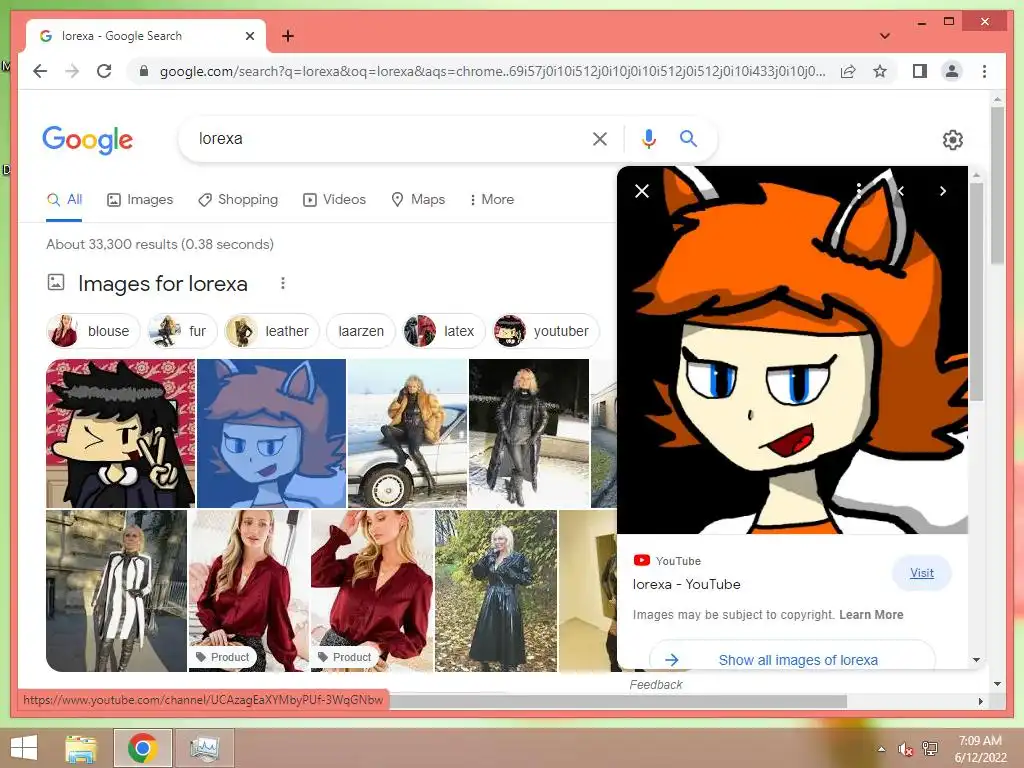Open the monitor app in taskbar
Screen dimensions: 1024x768
204,748
